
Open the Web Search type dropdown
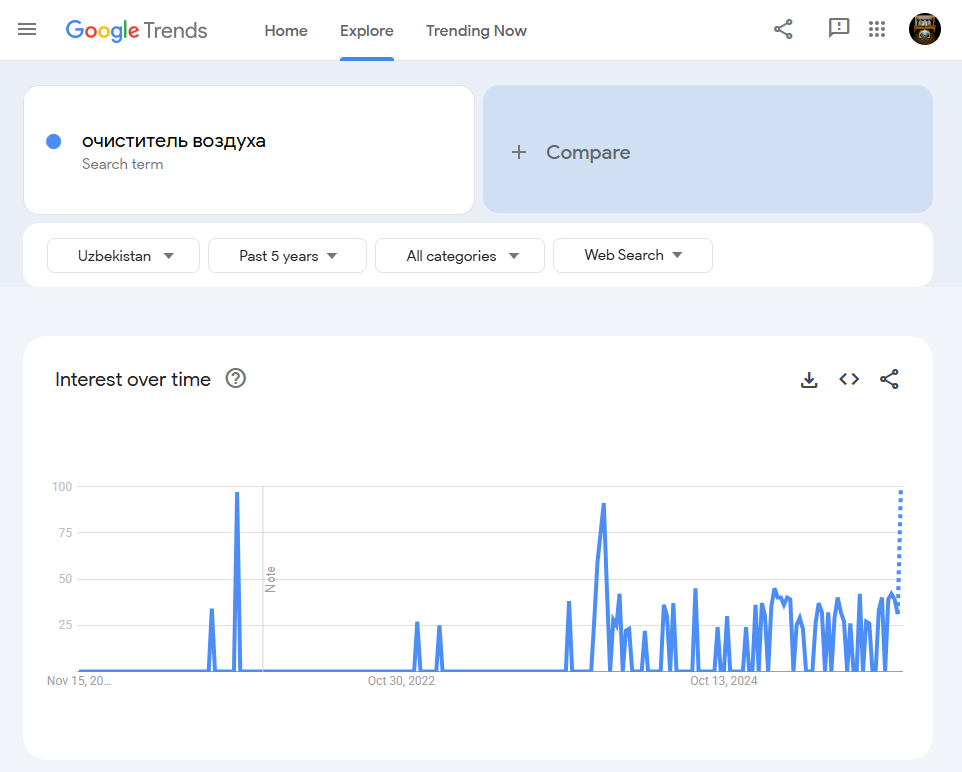[632, 255]
